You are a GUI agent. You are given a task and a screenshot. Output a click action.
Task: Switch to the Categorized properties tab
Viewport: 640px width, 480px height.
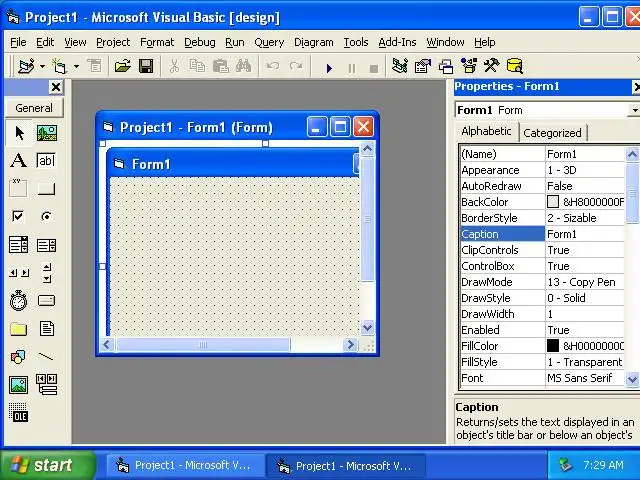[552, 133]
